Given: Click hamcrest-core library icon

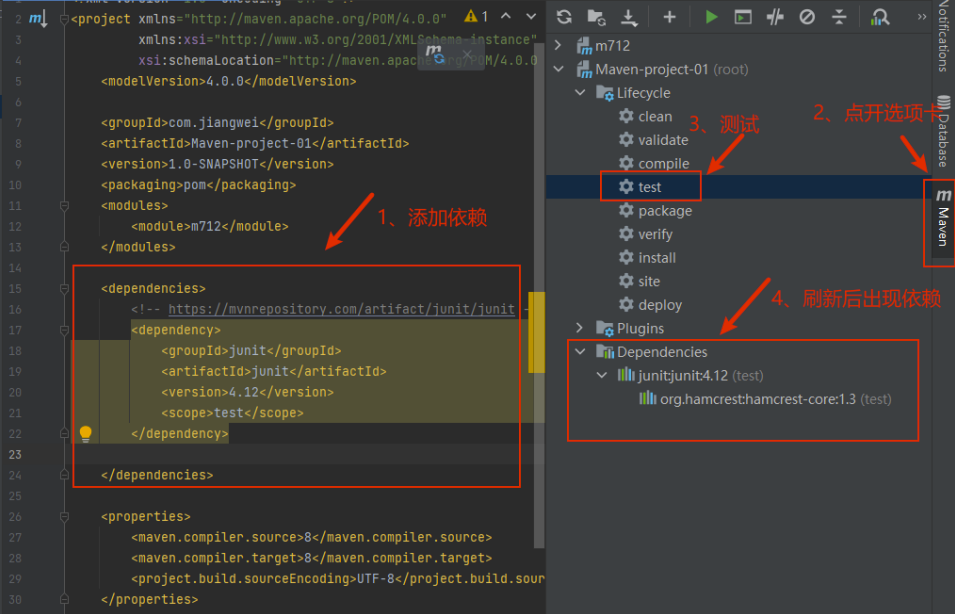Looking at the screenshot, I should pos(647,398).
